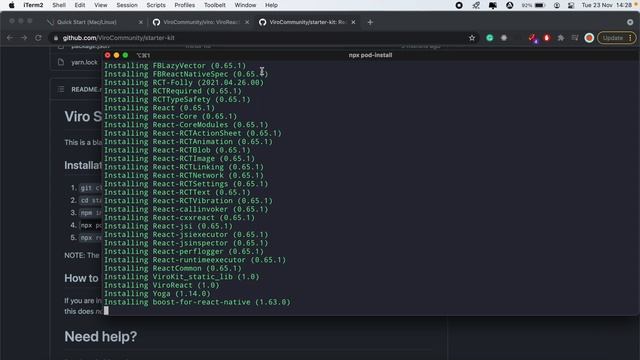Open the browser profile avatar
This screenshot has width=640, height=360.
pyautogui.click(x=589, y=38)
